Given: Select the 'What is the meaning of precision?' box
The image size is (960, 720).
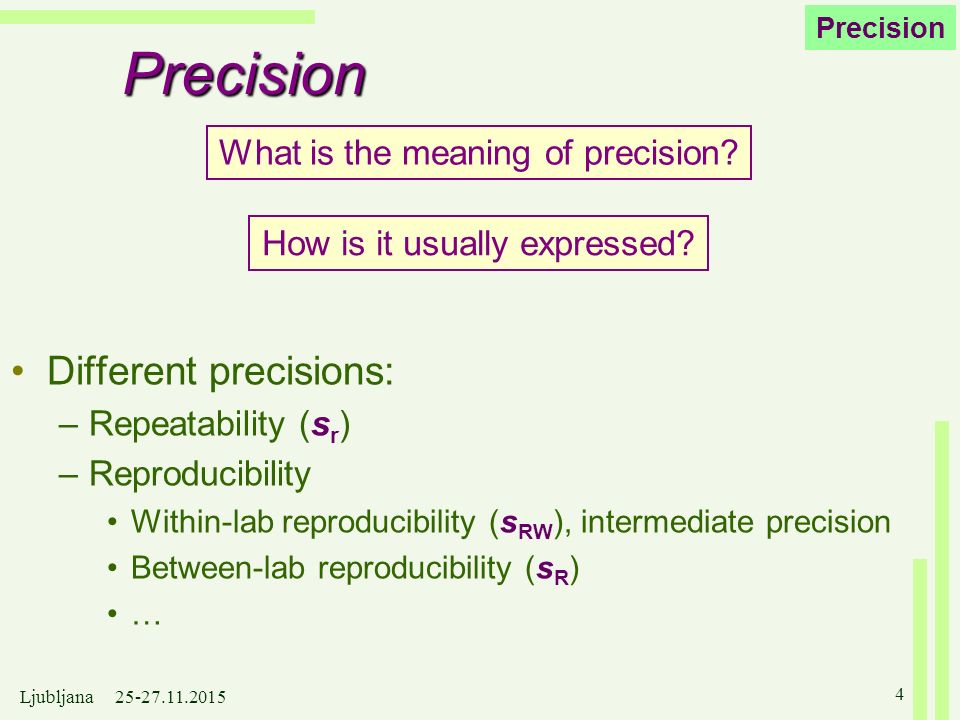Looking at the screenshot, I should point(478,152).
